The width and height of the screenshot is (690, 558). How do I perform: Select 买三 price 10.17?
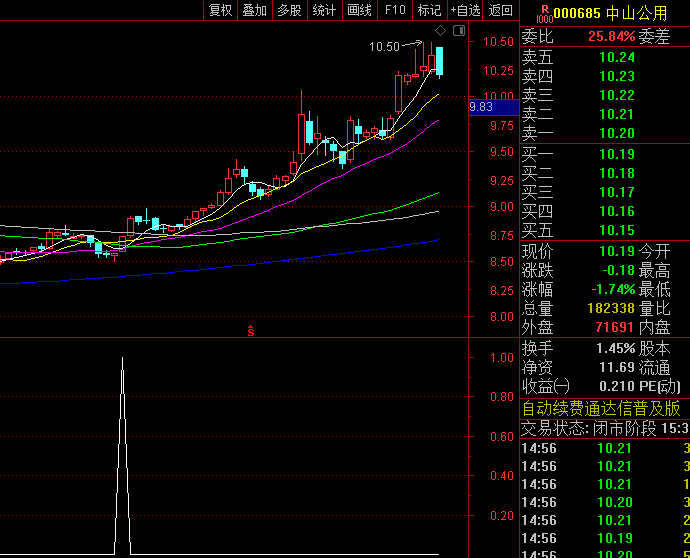(x=617, y=192)
